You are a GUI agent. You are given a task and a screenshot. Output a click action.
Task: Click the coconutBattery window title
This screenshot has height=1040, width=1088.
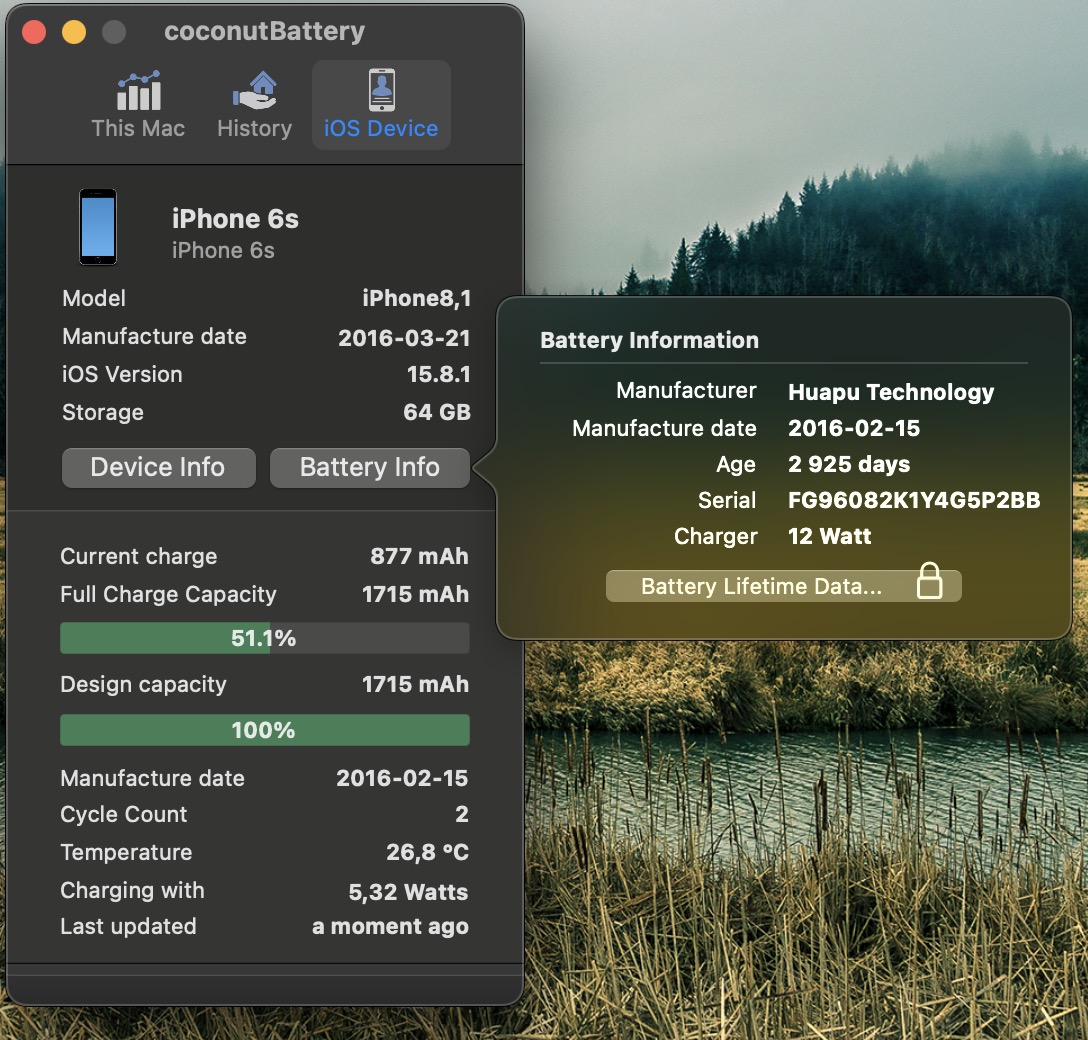coord(264,31)
